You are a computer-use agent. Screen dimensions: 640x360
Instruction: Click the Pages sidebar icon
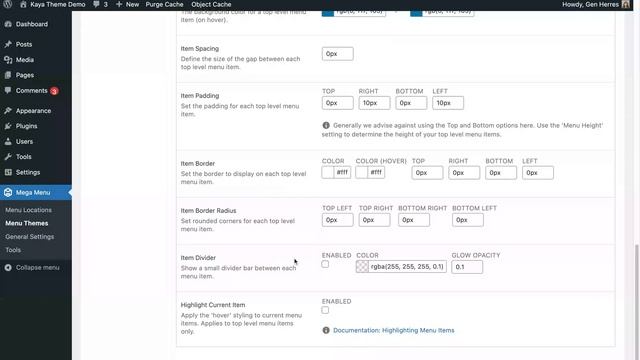click(x=8, y=75)
